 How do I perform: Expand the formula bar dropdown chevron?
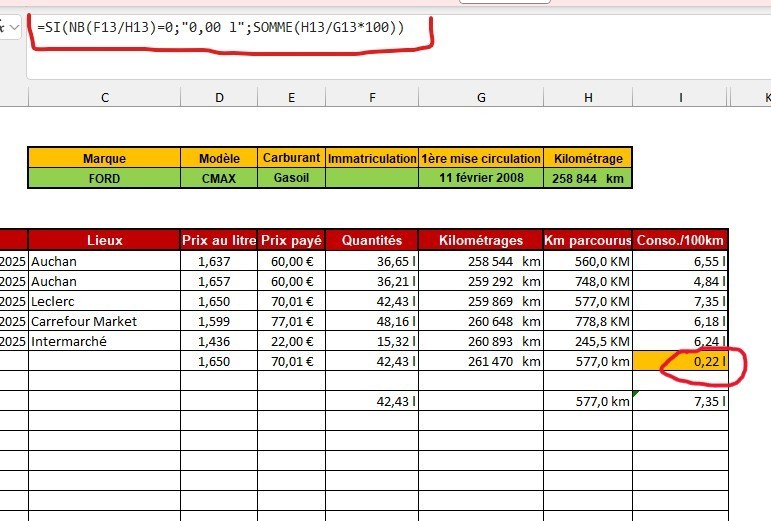(14, 28)
